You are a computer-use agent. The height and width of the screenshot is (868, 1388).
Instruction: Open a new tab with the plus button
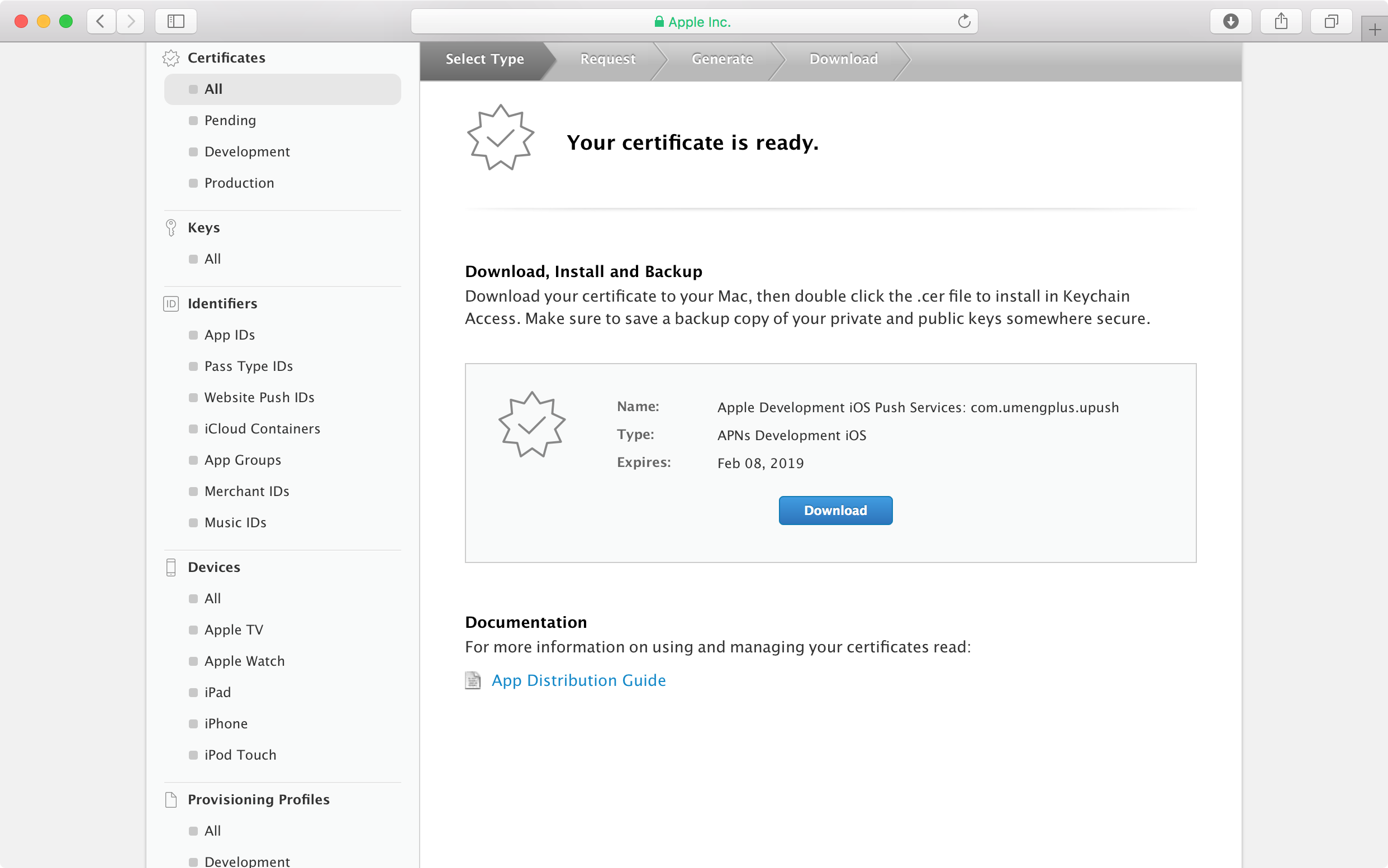click(1375, 30)
